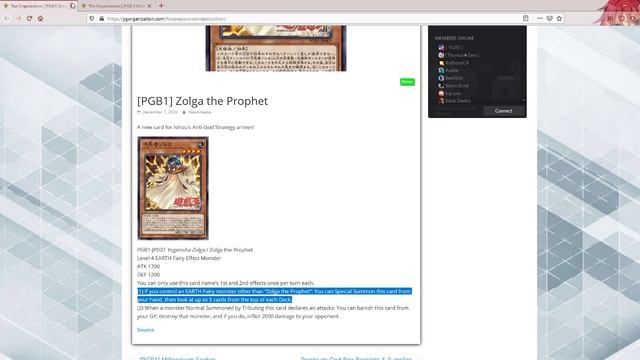Open the library icon in browser toolbar
Viewport: 640px width, 360px height.
click(610, 18)
